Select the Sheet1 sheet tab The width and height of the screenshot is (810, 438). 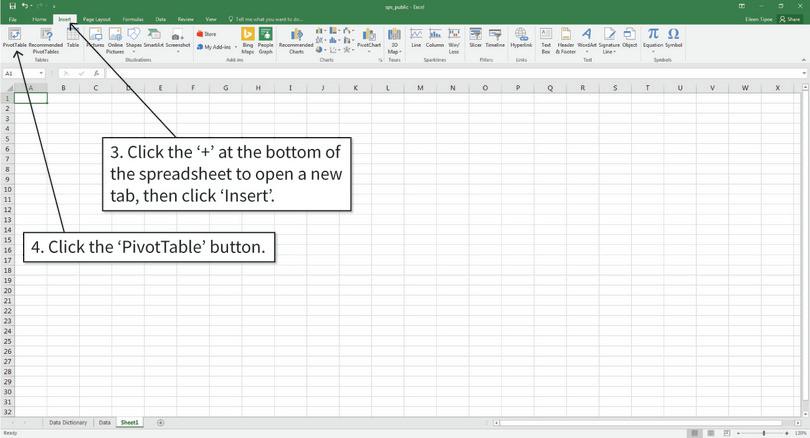[129, 423]
